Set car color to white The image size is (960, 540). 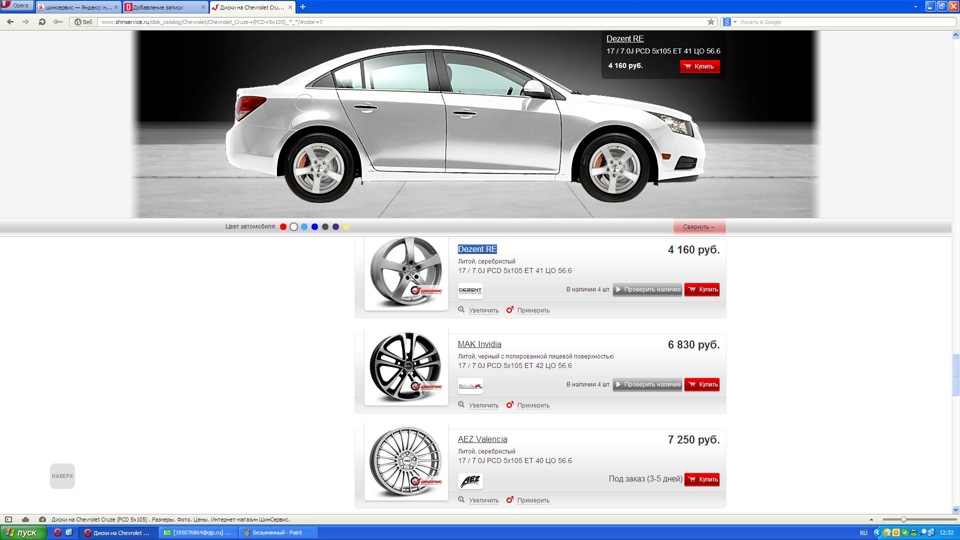coord(293,227)
